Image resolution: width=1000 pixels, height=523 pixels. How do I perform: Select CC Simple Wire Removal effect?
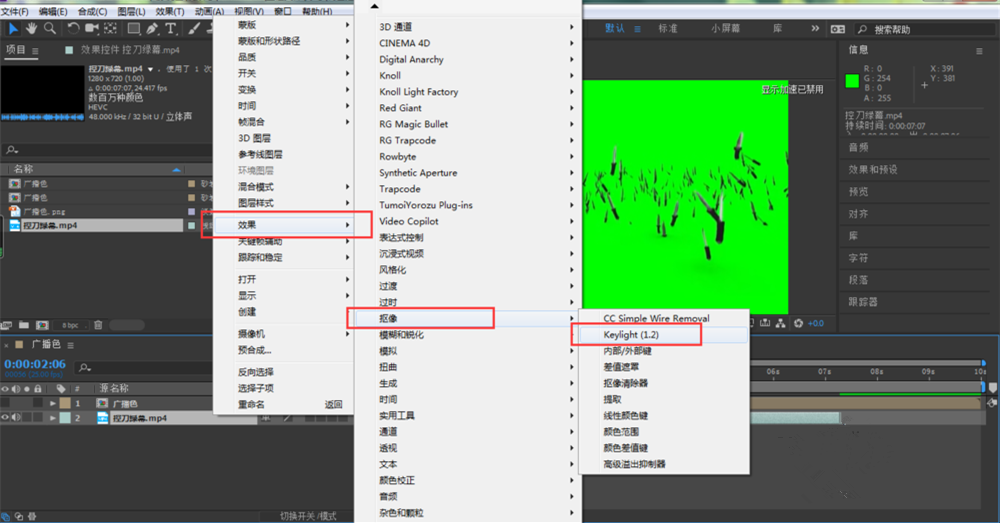tap(663, 318)
